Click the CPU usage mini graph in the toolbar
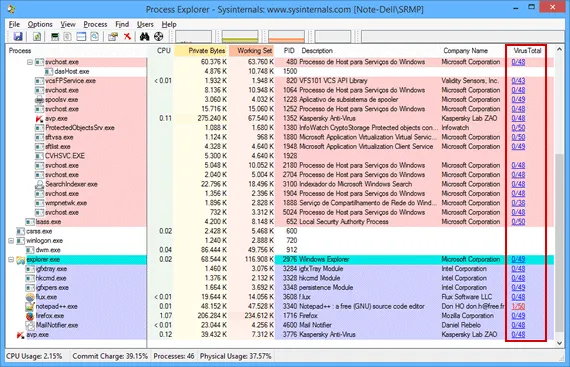Image resolution: width=570 pixels, height=367 pixels. pos(193,37)
